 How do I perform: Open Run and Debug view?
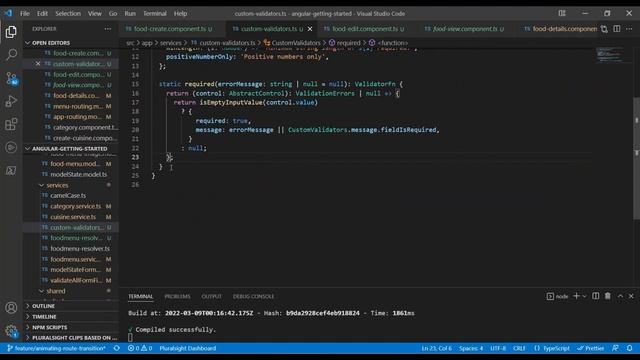click(x=11, y=101)
